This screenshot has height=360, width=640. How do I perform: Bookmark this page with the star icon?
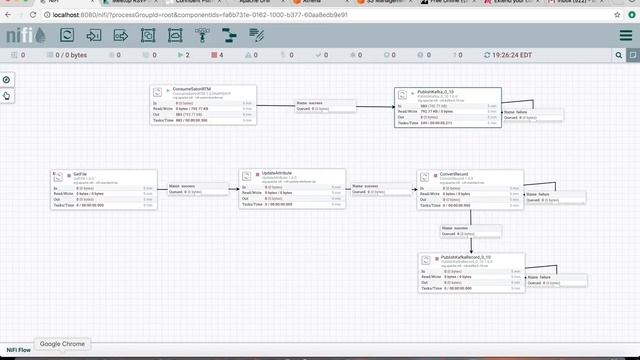pyautogui.click(x=617, y=15)
